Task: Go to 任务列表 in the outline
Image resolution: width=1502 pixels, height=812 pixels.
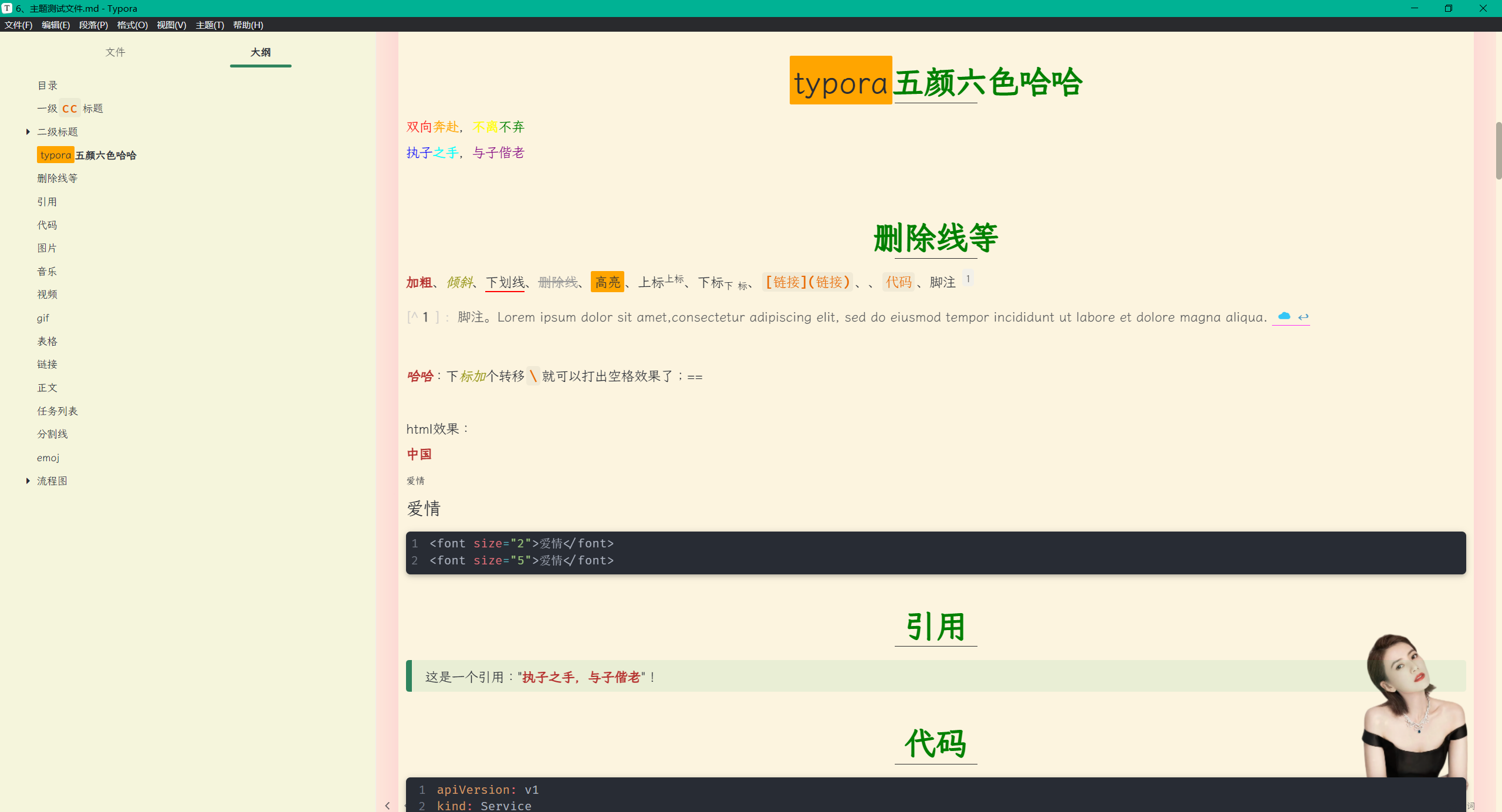Action: [x=57, y=411]
